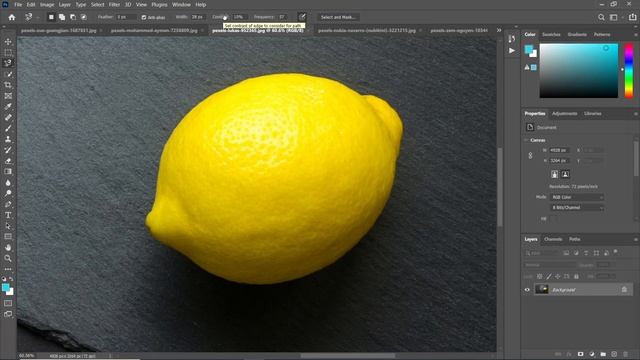640x360 pixels.
Task: Open the 8 Bits/Channel dropdown
Action: point(577,208)
